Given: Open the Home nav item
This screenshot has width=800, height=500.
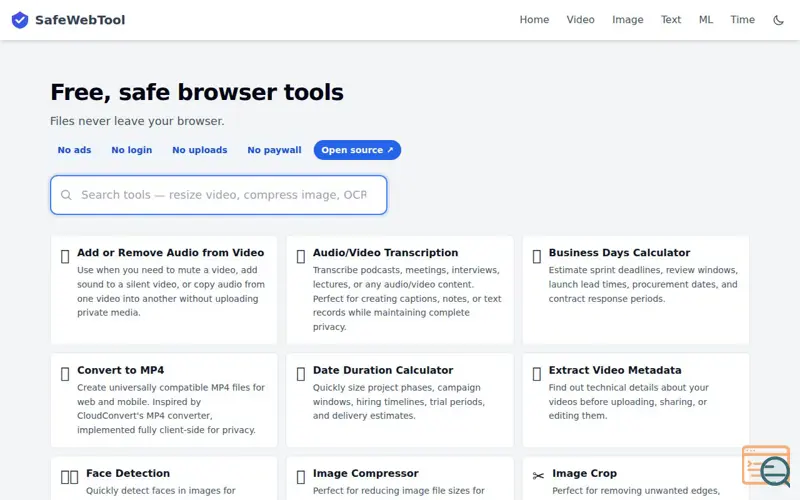Looking at the screenshot, I should tap(534, 20).
